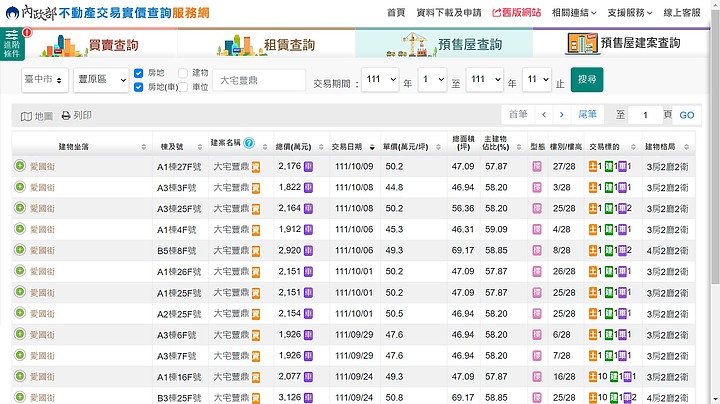Open the 豐原區 district dropdown
This screenshot has height=404, width=720.
[x=100, y=80]
